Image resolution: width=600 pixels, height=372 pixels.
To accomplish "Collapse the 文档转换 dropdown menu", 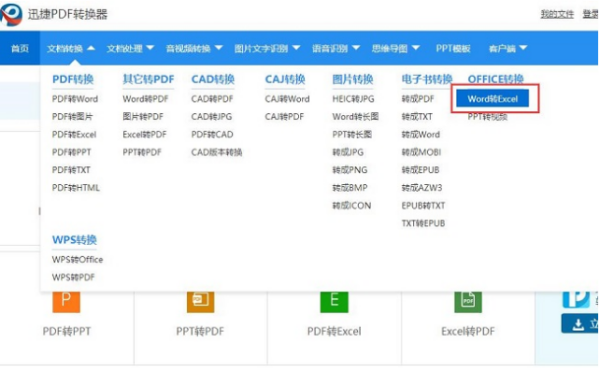I will [71, 48].
